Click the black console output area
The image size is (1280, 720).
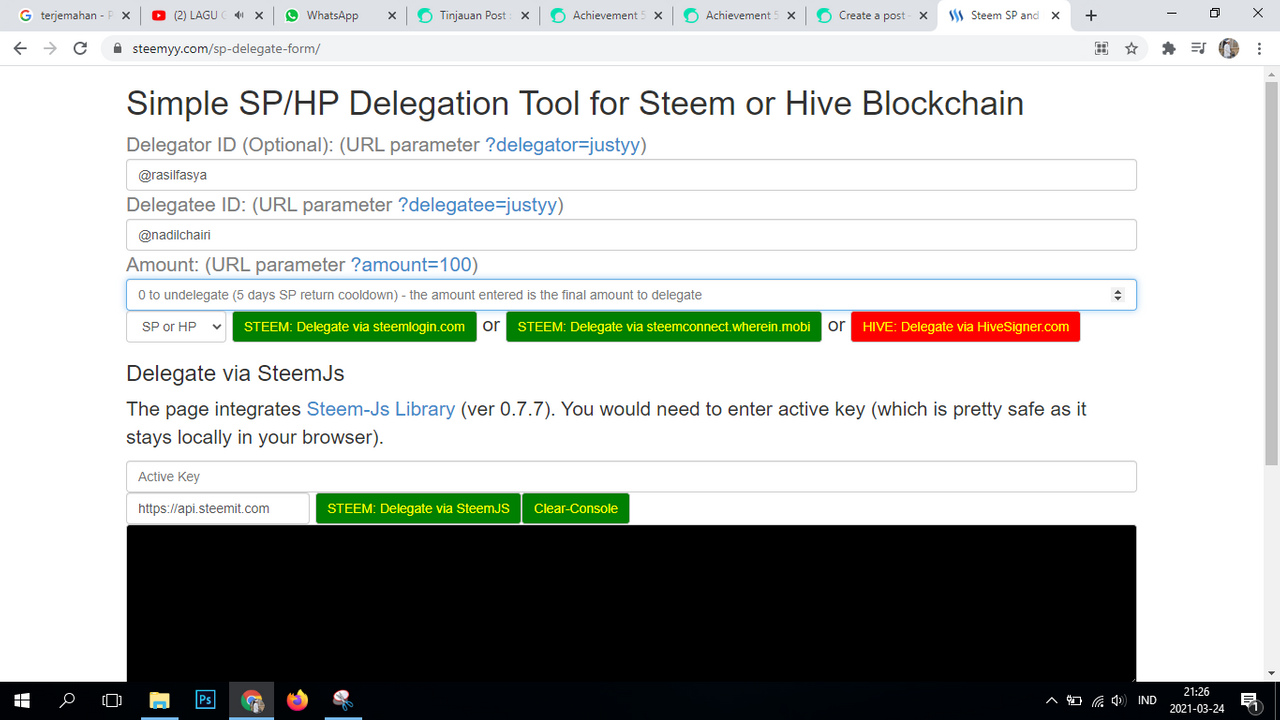point(631,603)
